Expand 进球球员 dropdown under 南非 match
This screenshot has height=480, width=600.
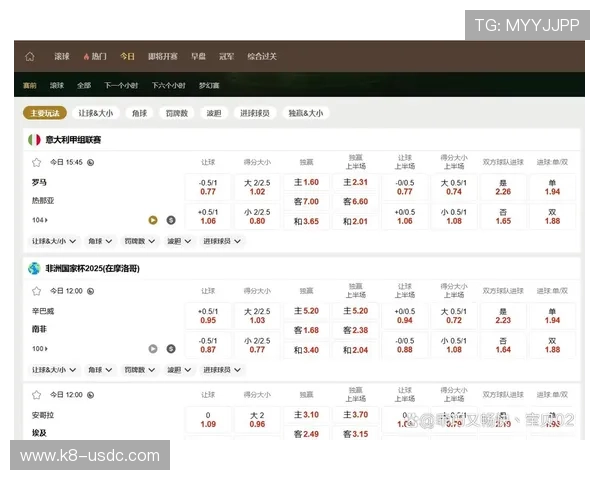point(222,370)
